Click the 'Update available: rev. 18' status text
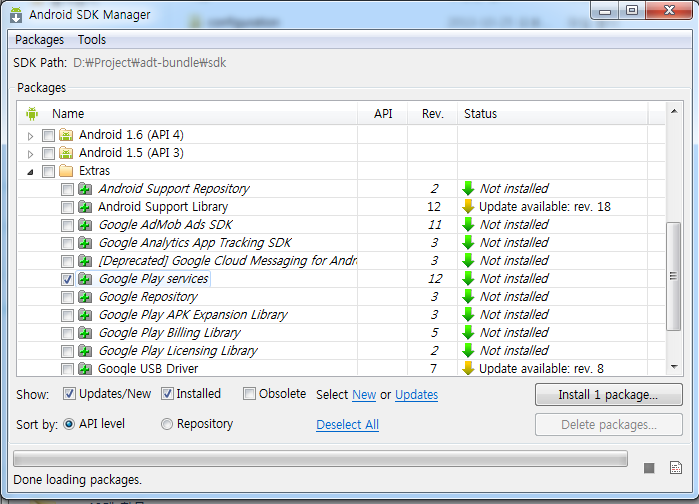Image resolution: width=699 pixels, height=504 pixels. [x=545, y=207]
